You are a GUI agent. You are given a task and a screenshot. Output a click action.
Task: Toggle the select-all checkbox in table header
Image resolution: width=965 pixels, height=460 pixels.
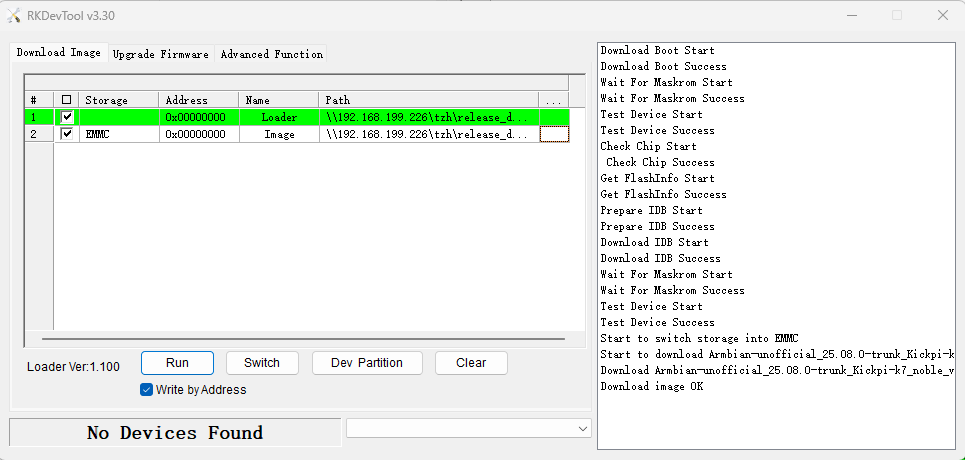tap(67, 100)
